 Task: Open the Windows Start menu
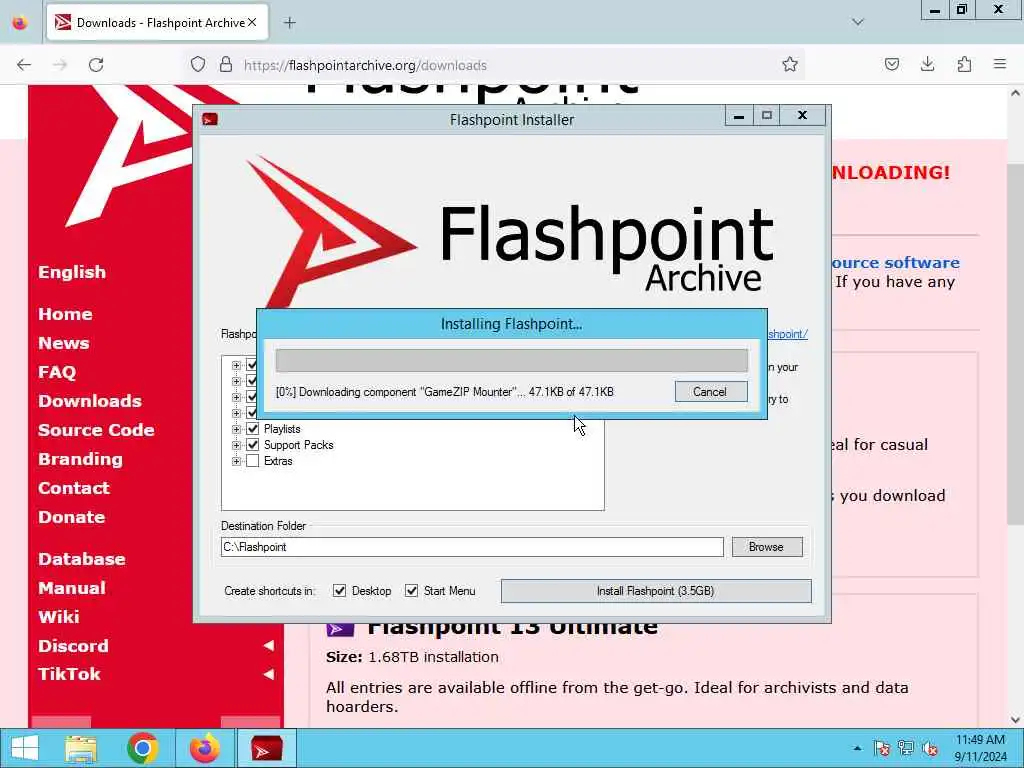25,748
